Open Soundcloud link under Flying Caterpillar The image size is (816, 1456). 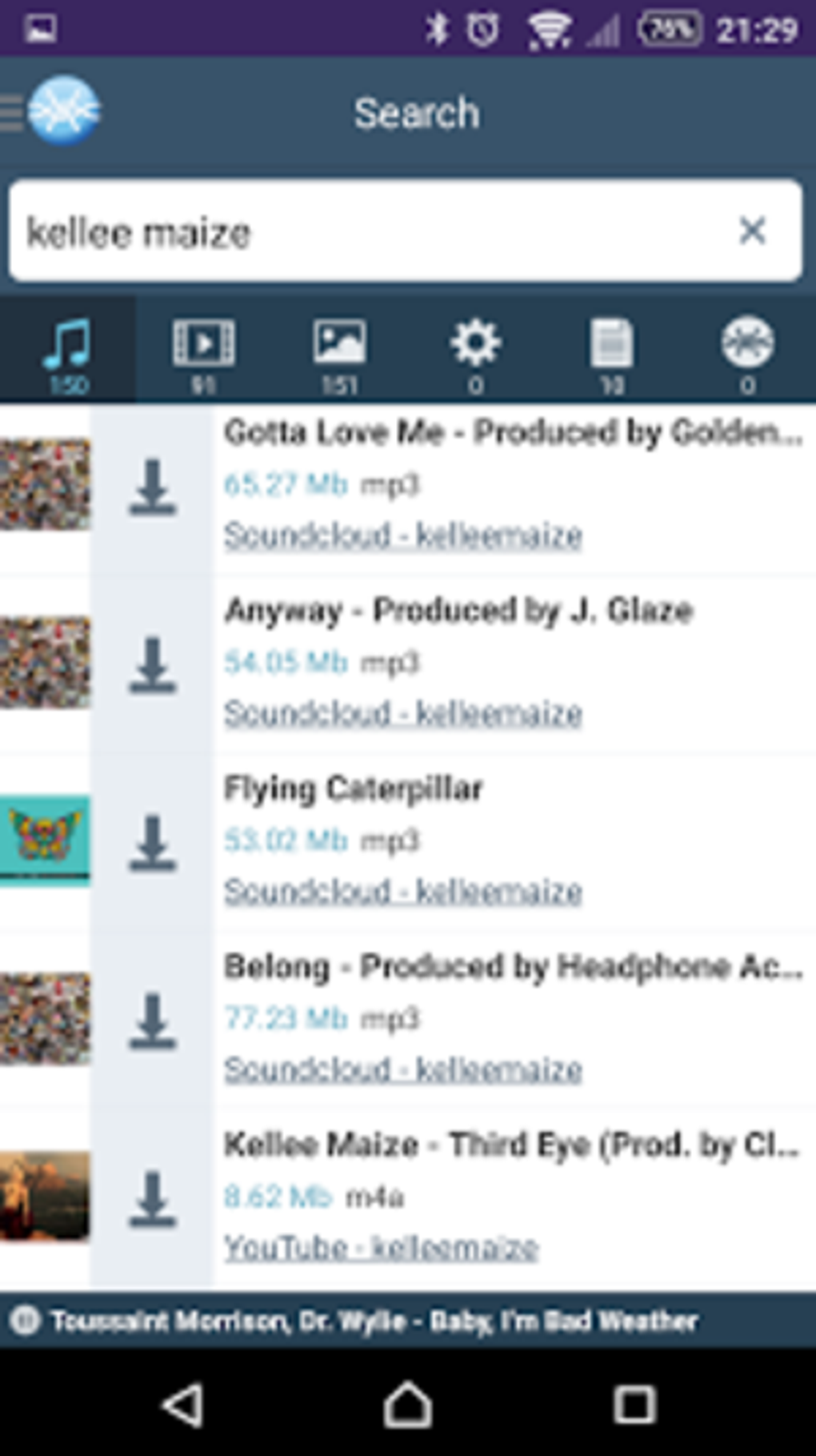[402, 891]
